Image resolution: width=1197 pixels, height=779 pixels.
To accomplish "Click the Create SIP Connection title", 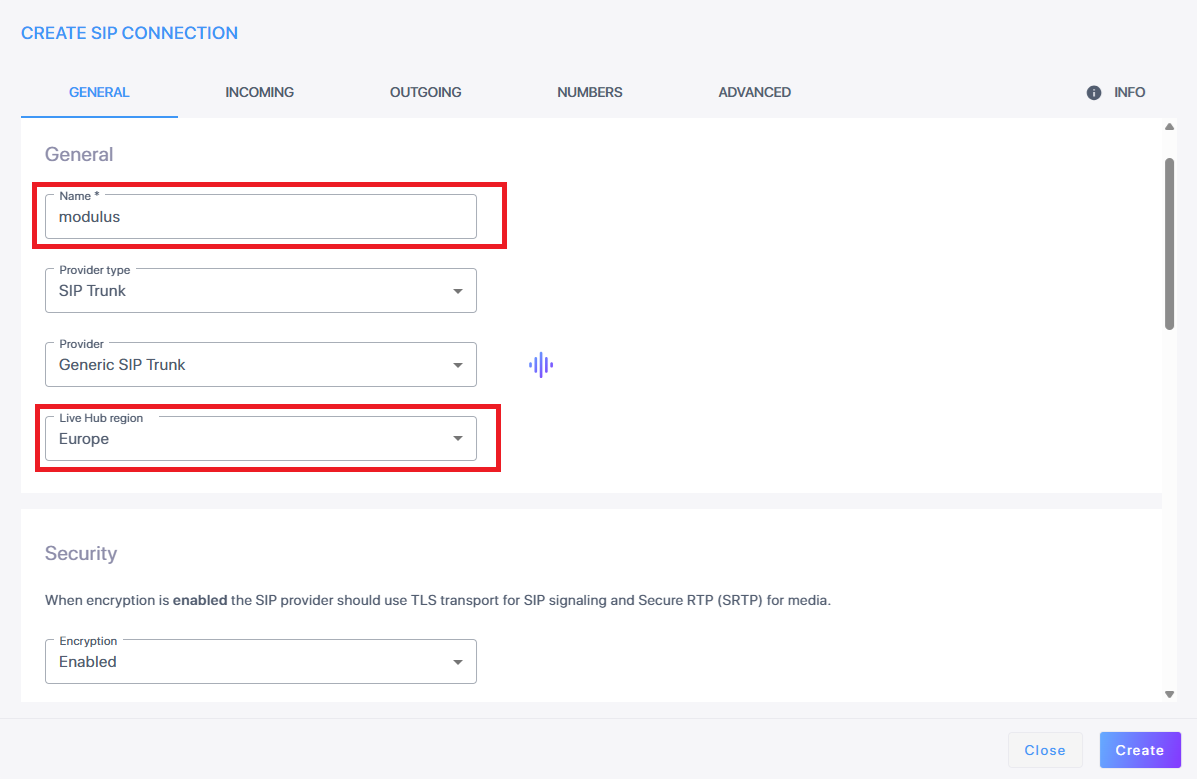I will 129,33.
